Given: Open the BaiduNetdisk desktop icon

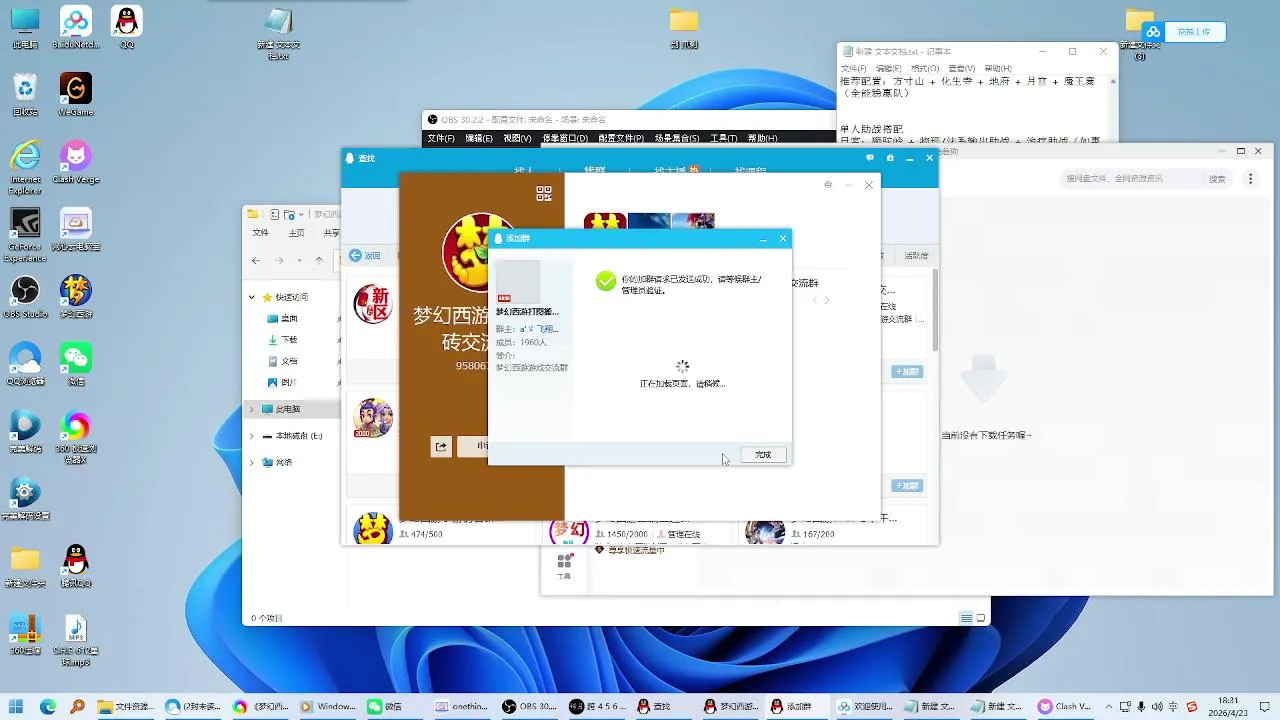Looking at the screenshot, I should pos(76,27).
